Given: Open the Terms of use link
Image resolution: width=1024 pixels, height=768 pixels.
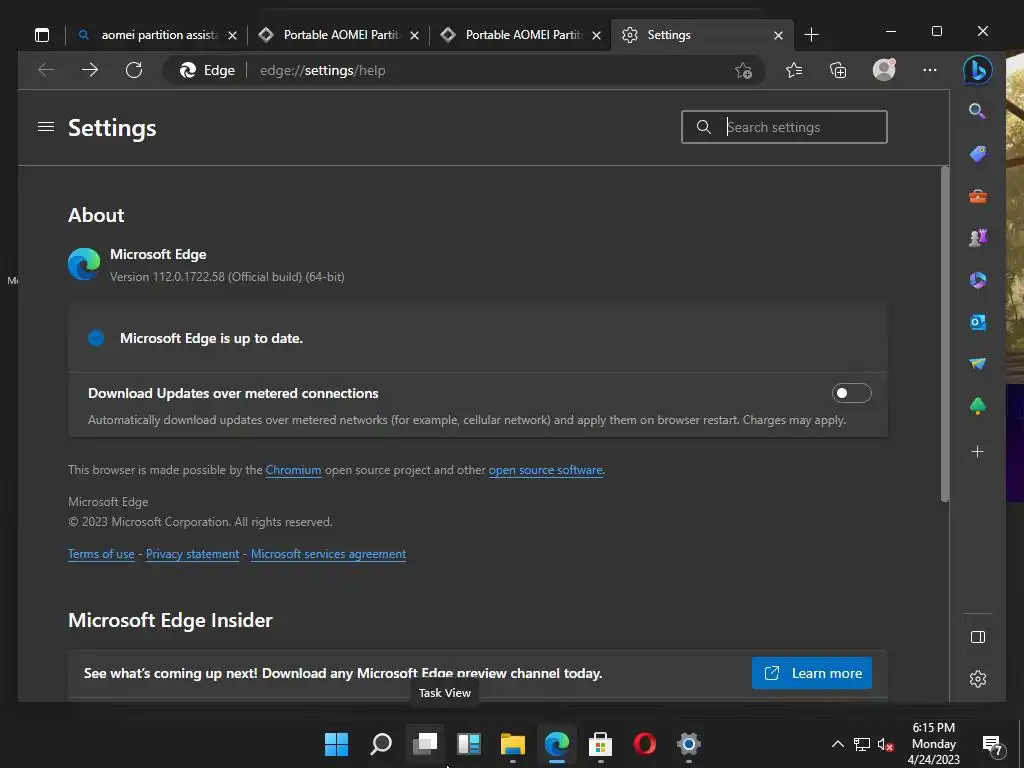Looking at the screenshot, I should (x=101, y=554).
